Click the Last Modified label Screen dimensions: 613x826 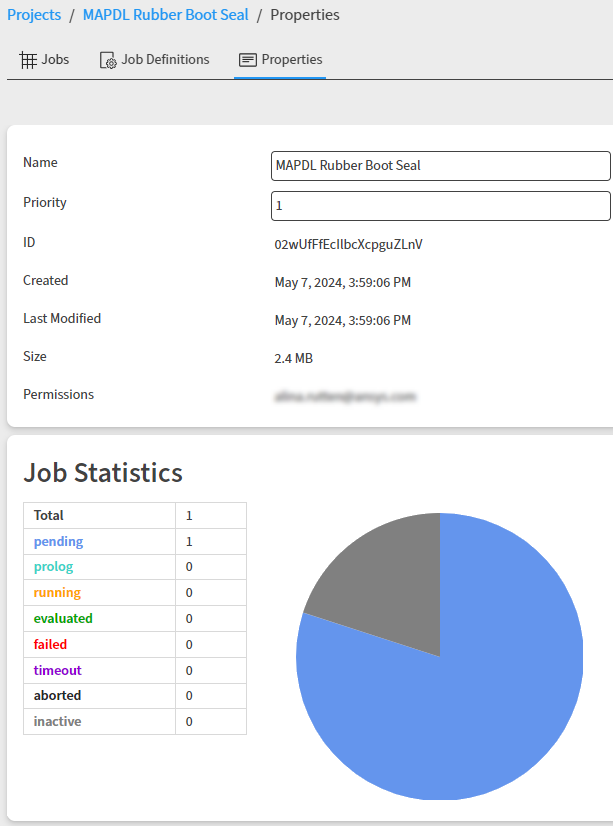point(62,319)
